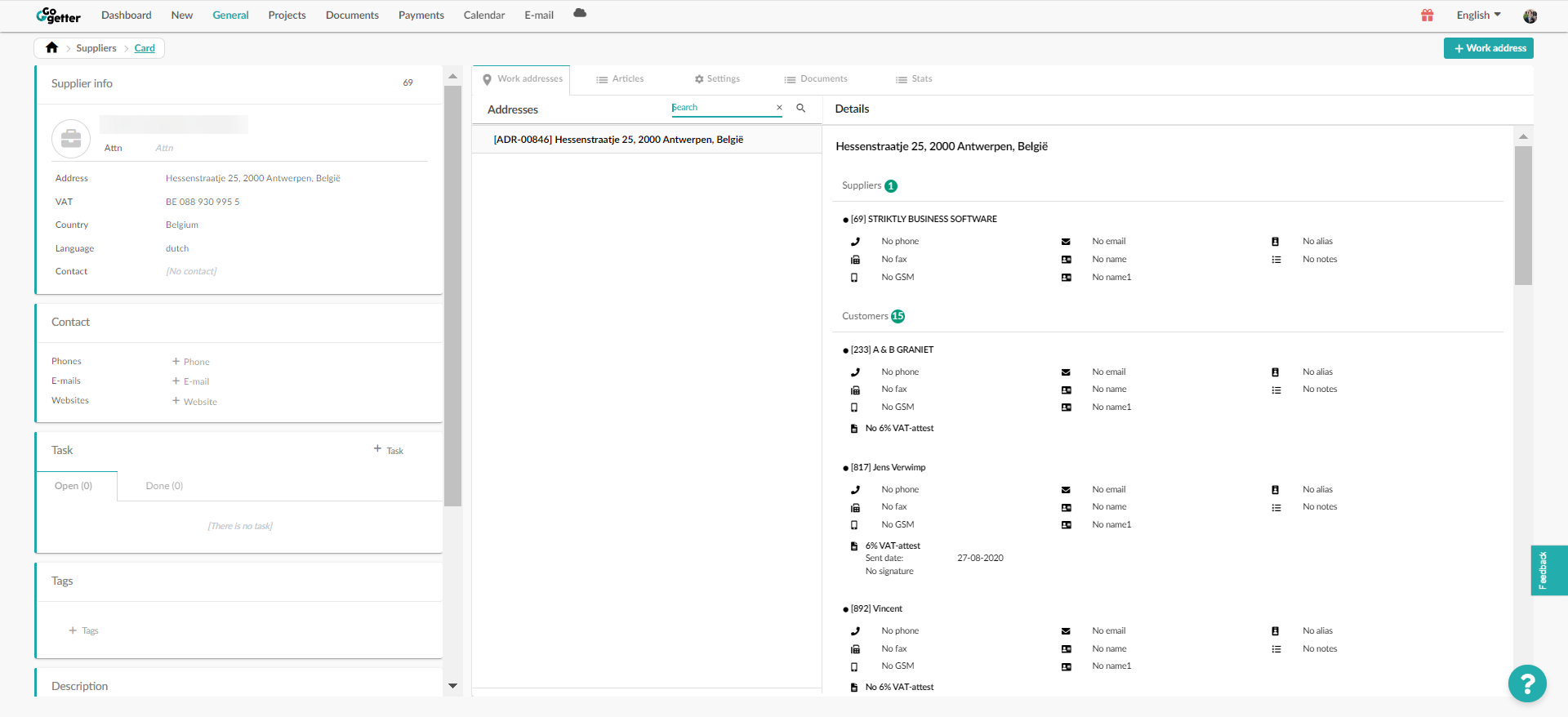The width and height of the screenshot is (1568, 717).
Task: Add a website with + Website
Action: pos(194,402)
